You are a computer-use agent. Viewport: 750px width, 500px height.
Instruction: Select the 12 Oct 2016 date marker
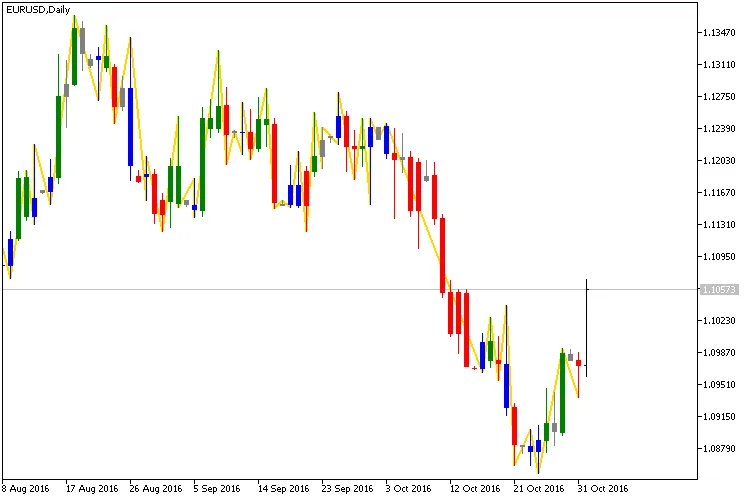pos(475,489)
